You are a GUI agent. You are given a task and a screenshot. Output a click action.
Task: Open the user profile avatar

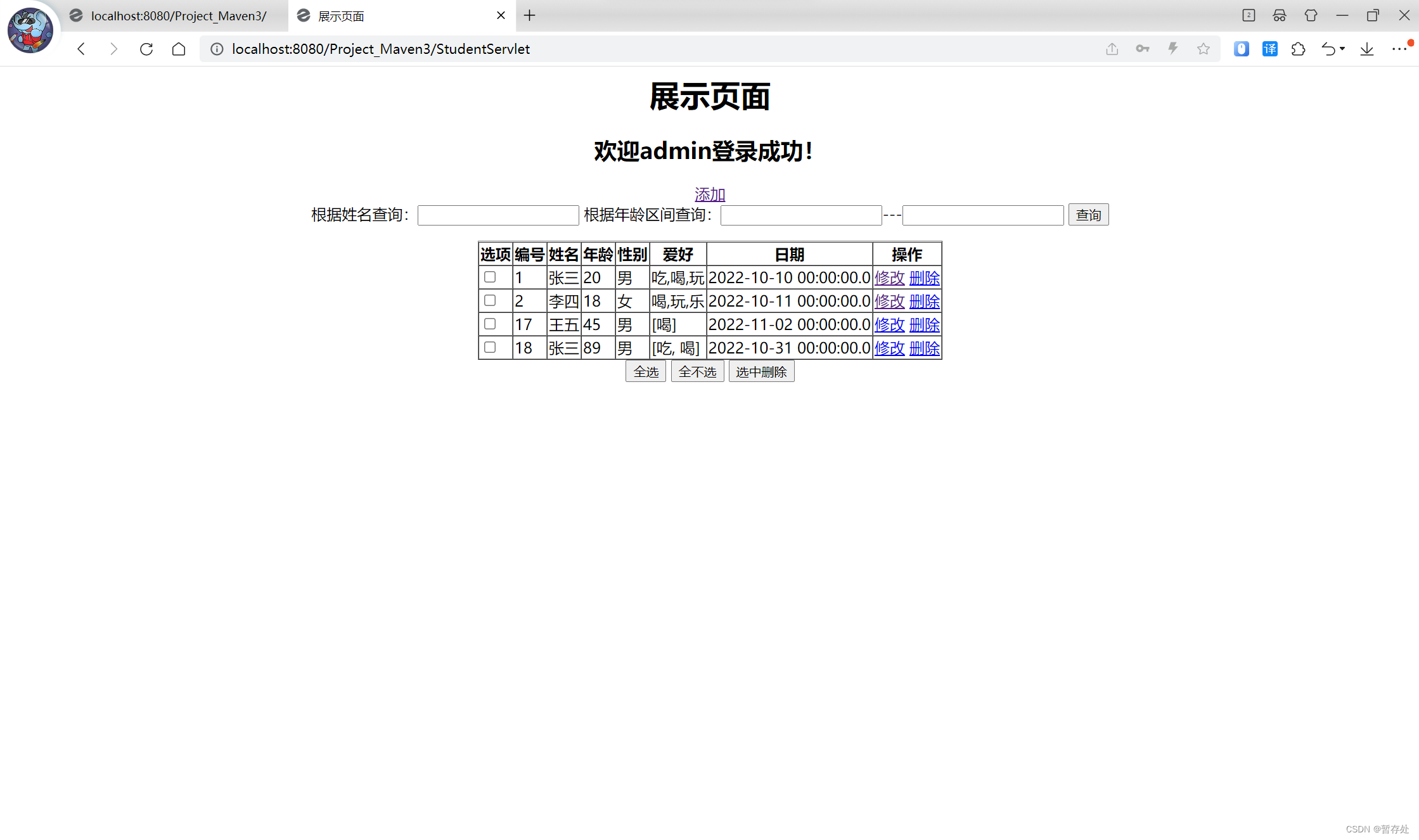coord(30,30)
